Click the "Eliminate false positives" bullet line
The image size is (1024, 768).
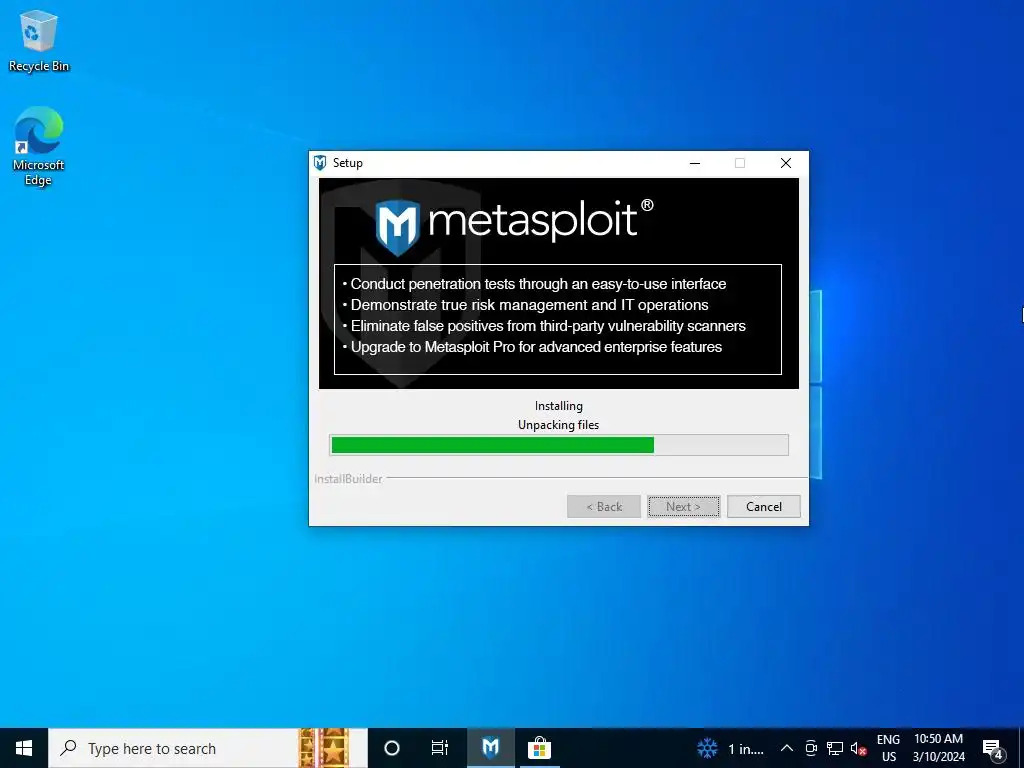544,326
